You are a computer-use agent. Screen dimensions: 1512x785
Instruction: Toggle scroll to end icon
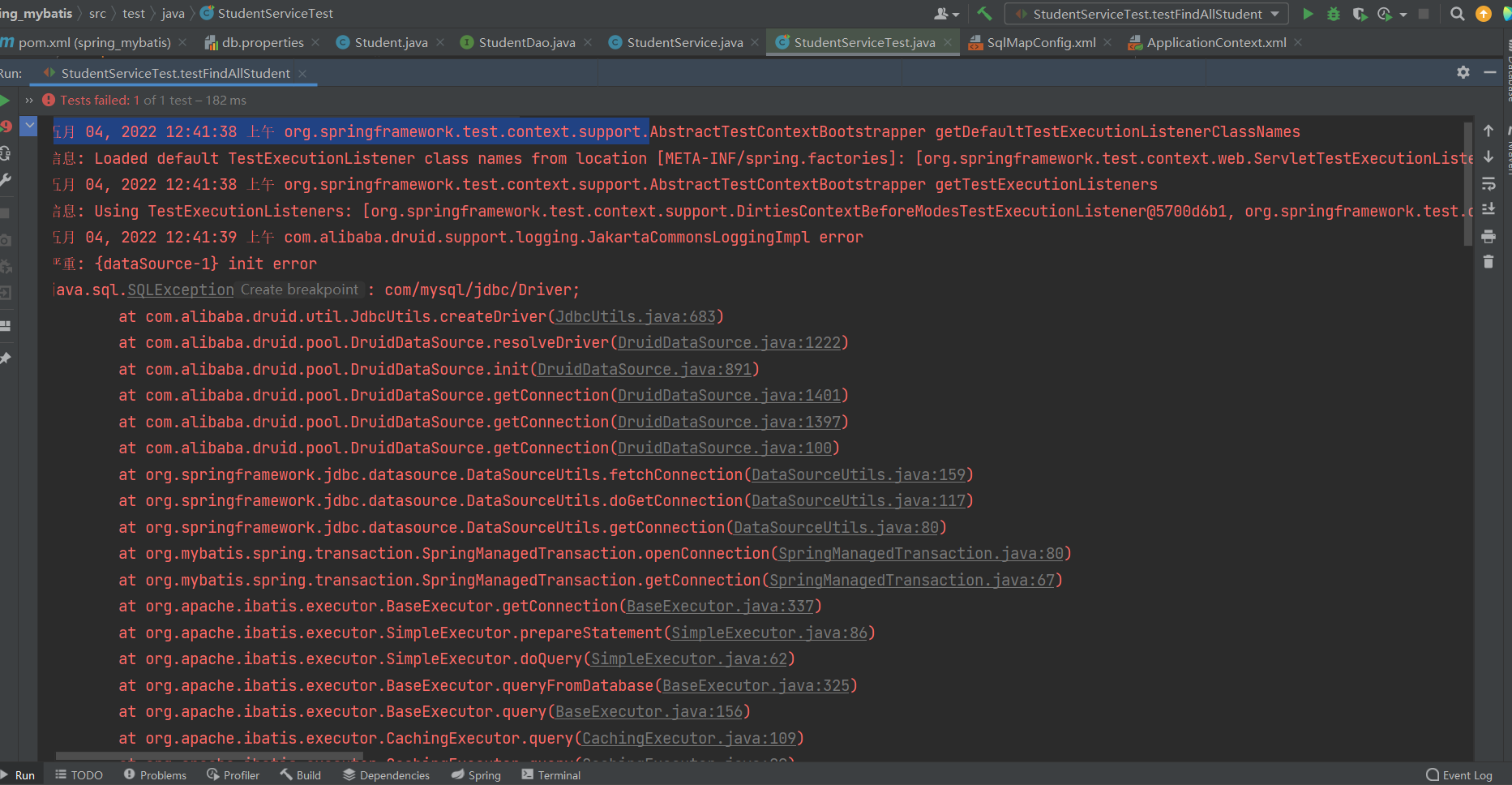tap(1488, 209)
